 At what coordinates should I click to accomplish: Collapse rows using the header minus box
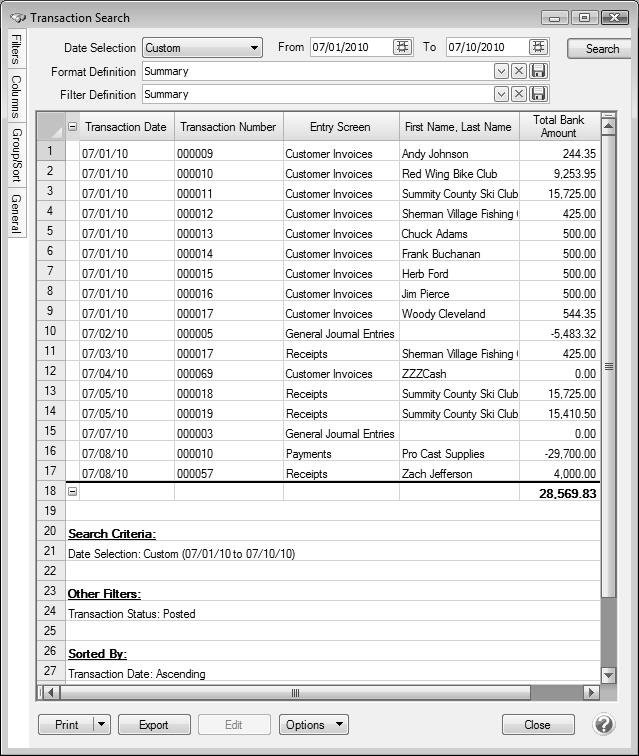[x=72, y=127]
